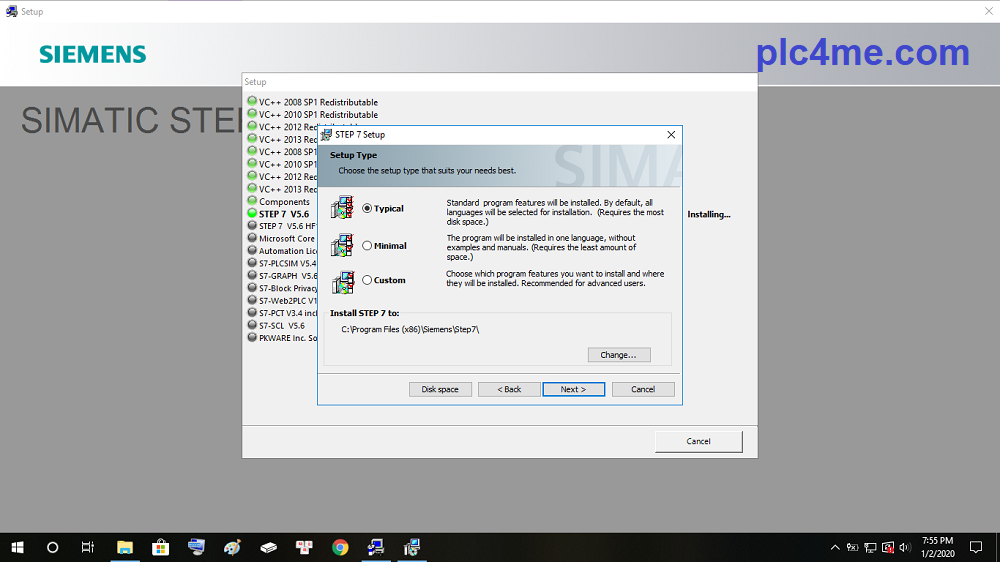
Task: Open Task View on the taskbar
Action: [x=88, y=547]
